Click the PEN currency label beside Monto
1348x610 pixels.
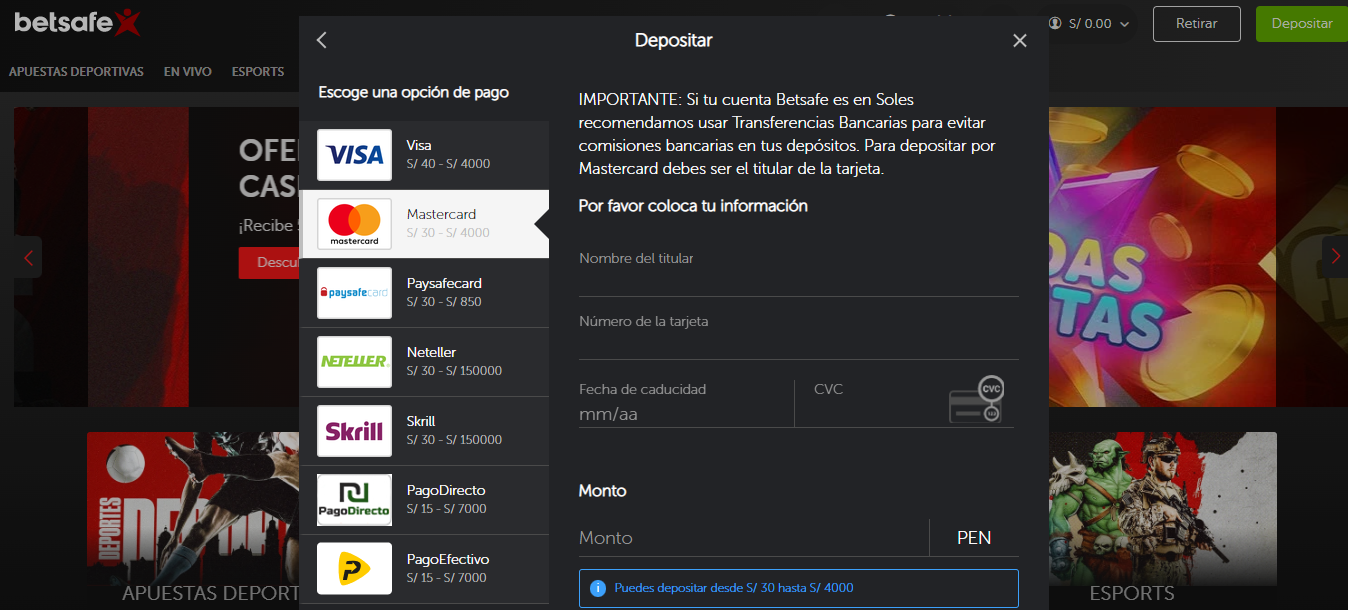[x=974, y=537]
